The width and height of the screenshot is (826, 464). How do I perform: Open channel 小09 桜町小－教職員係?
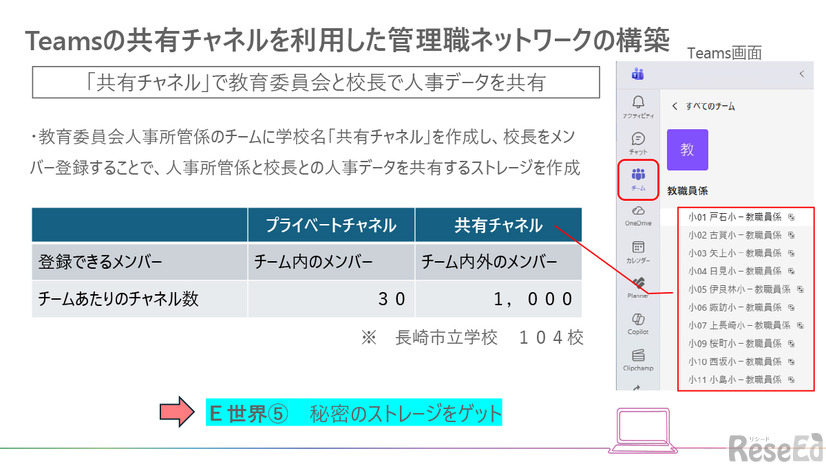[734, 343]
